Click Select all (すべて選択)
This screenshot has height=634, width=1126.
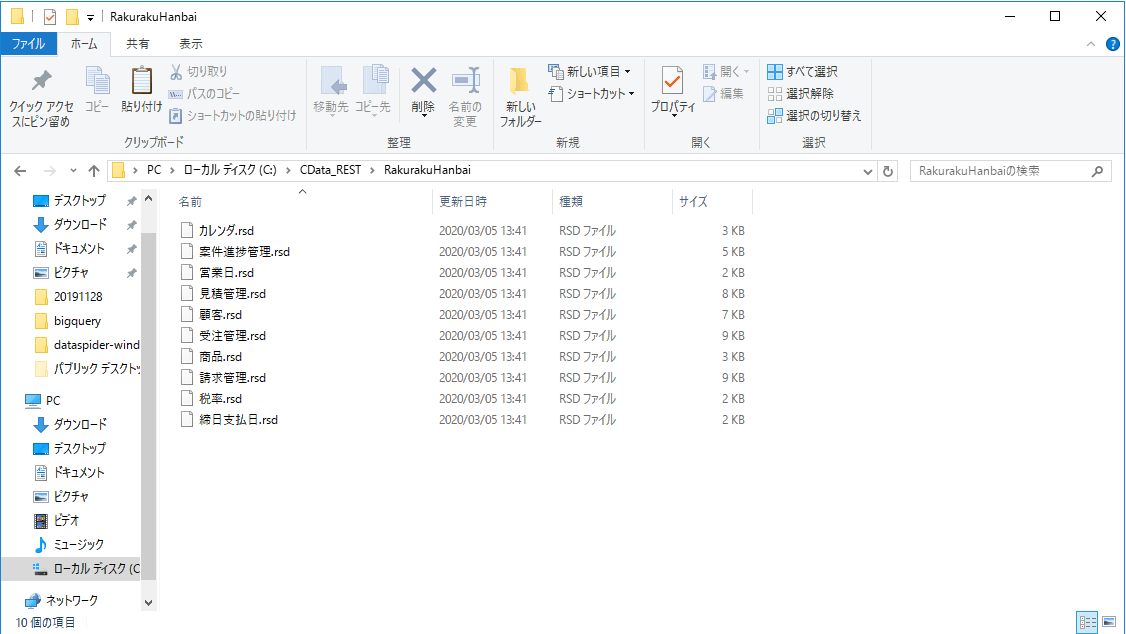(802, 72)
